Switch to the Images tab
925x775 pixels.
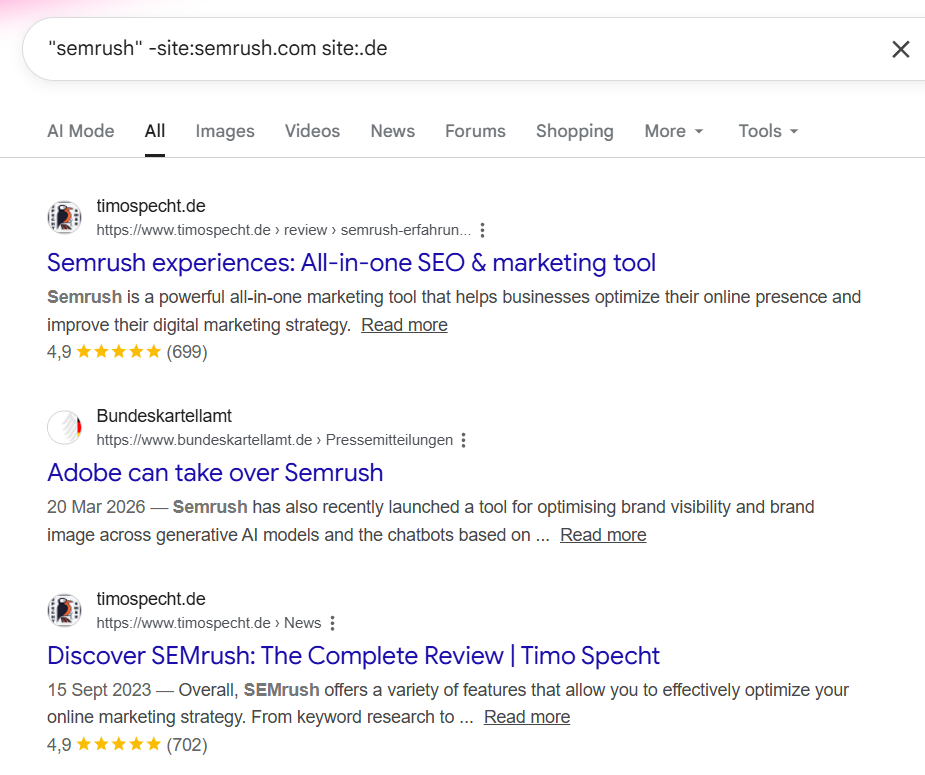[225, 131]
